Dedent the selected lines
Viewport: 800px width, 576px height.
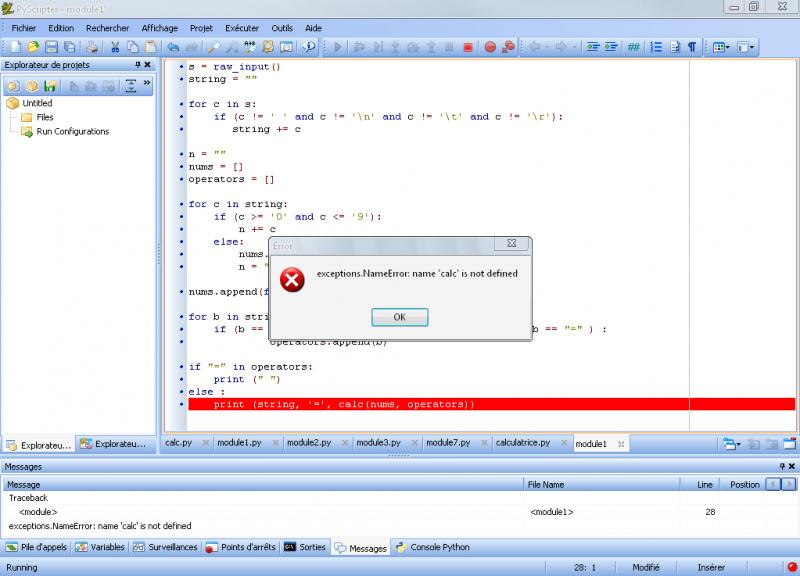tap(592, 47)
